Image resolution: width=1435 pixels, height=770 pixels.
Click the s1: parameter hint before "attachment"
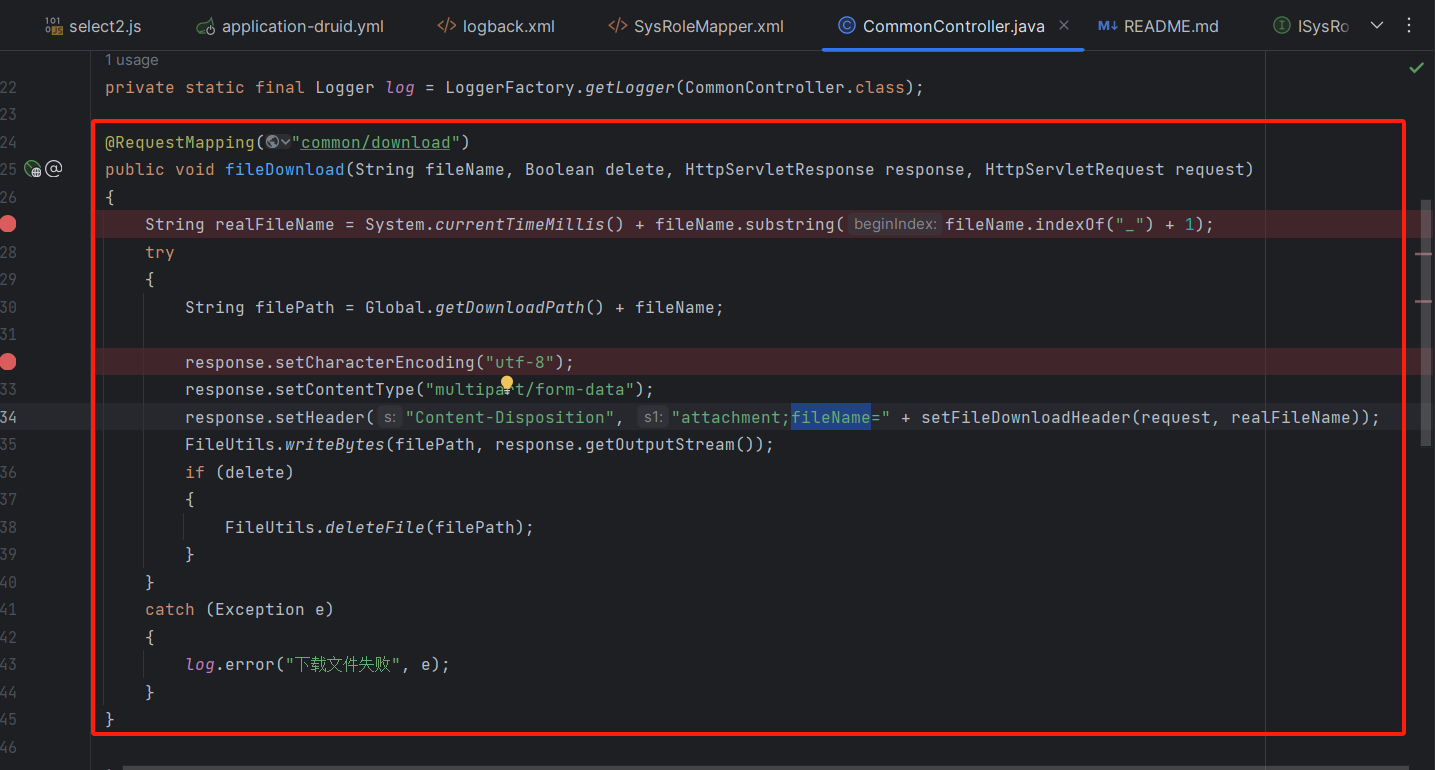[x=653, y=417]
